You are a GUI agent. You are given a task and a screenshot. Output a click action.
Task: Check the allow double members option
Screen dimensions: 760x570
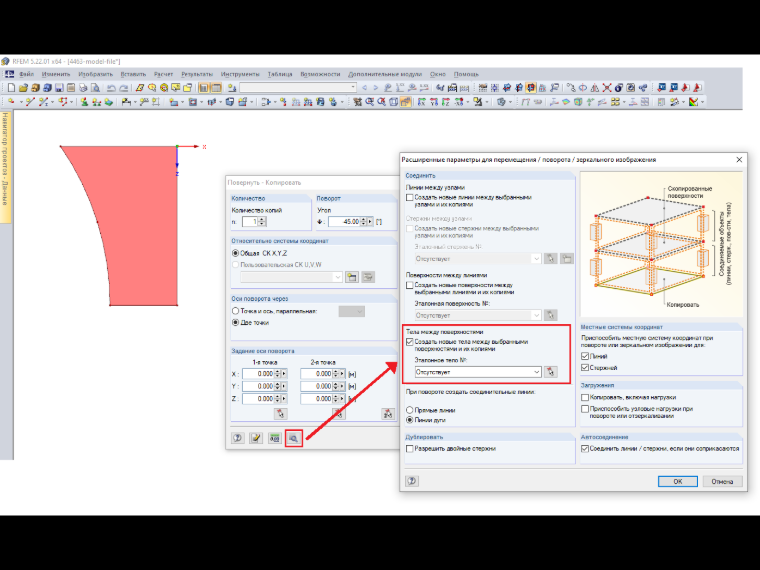pos(410,449)
